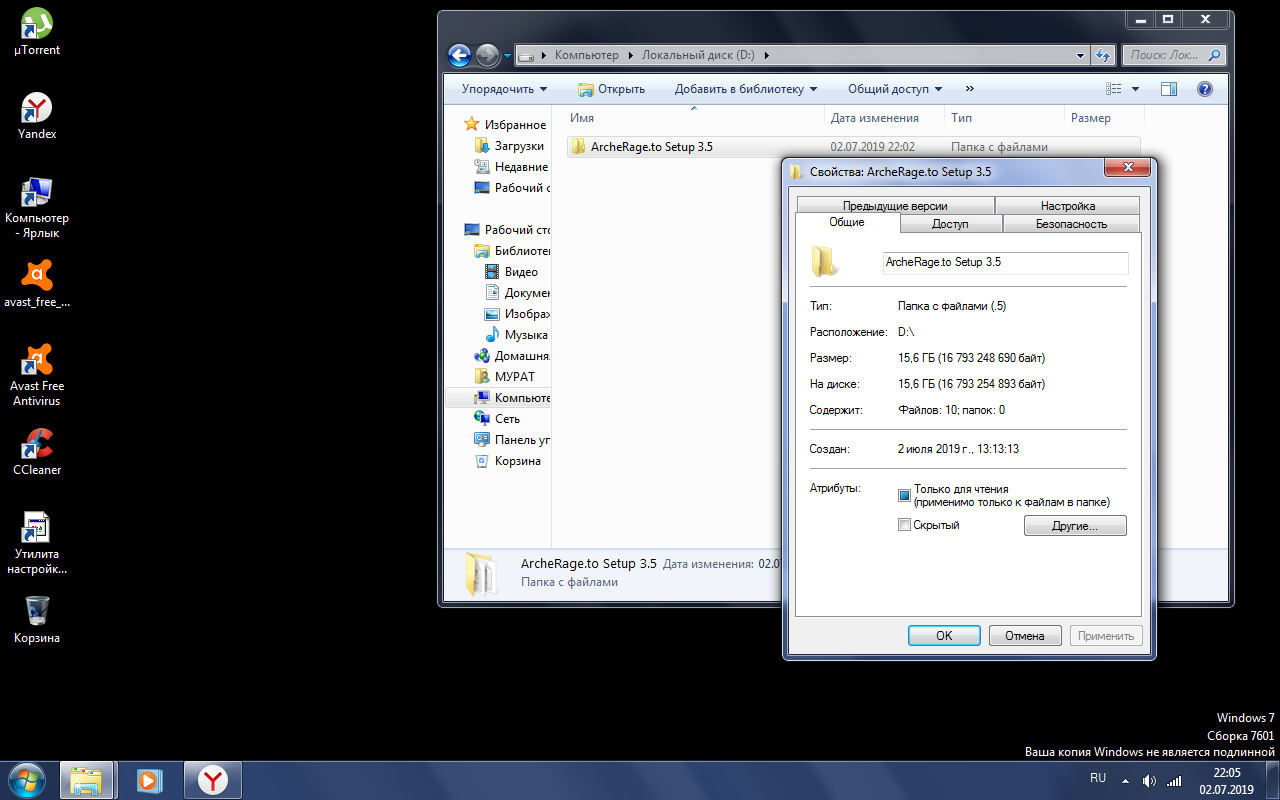
Task: Sort by Дата изменения column header
Action: [x=884, y=118]
